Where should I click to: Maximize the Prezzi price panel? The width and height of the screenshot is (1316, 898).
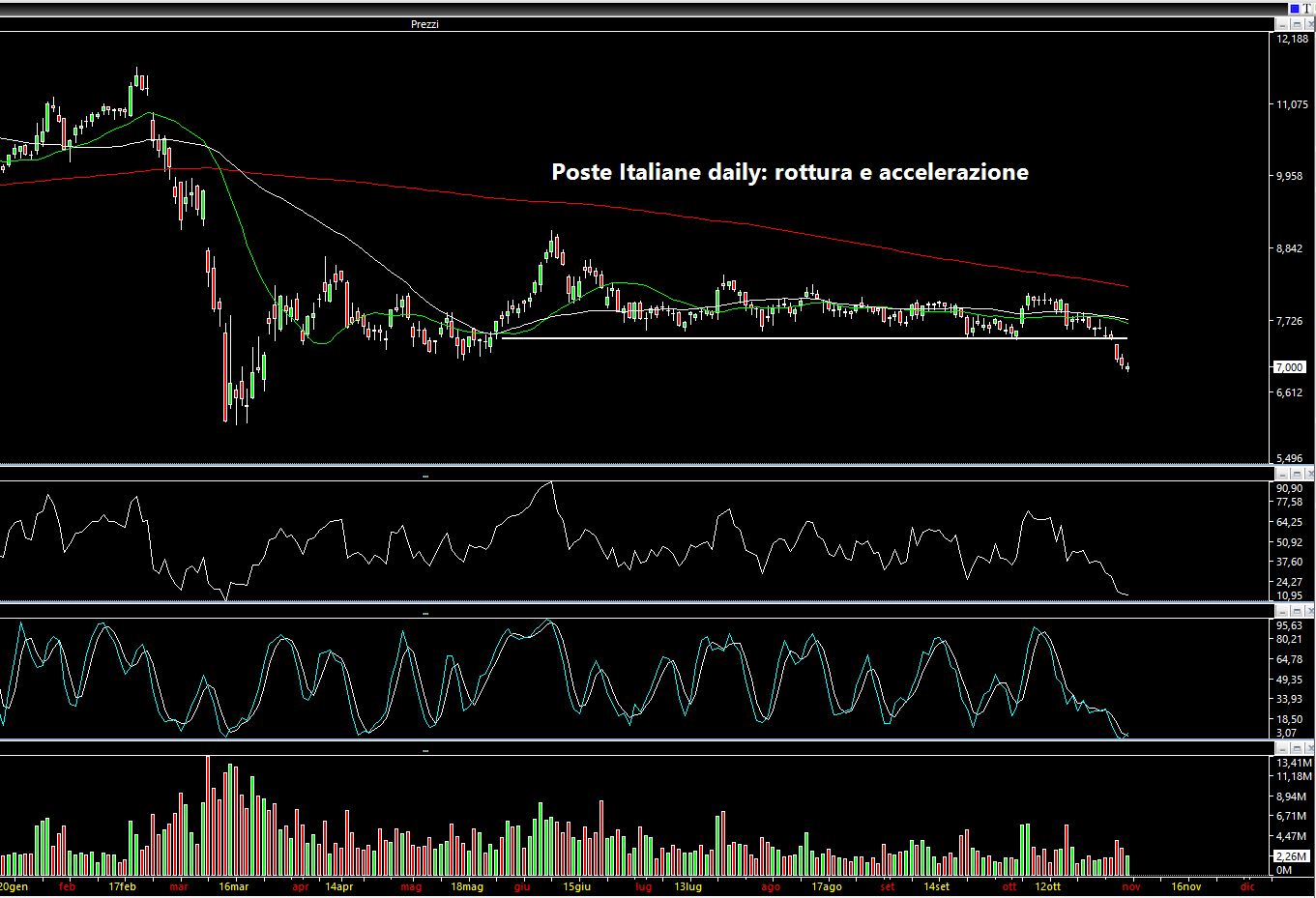[x=1296, y=24]
